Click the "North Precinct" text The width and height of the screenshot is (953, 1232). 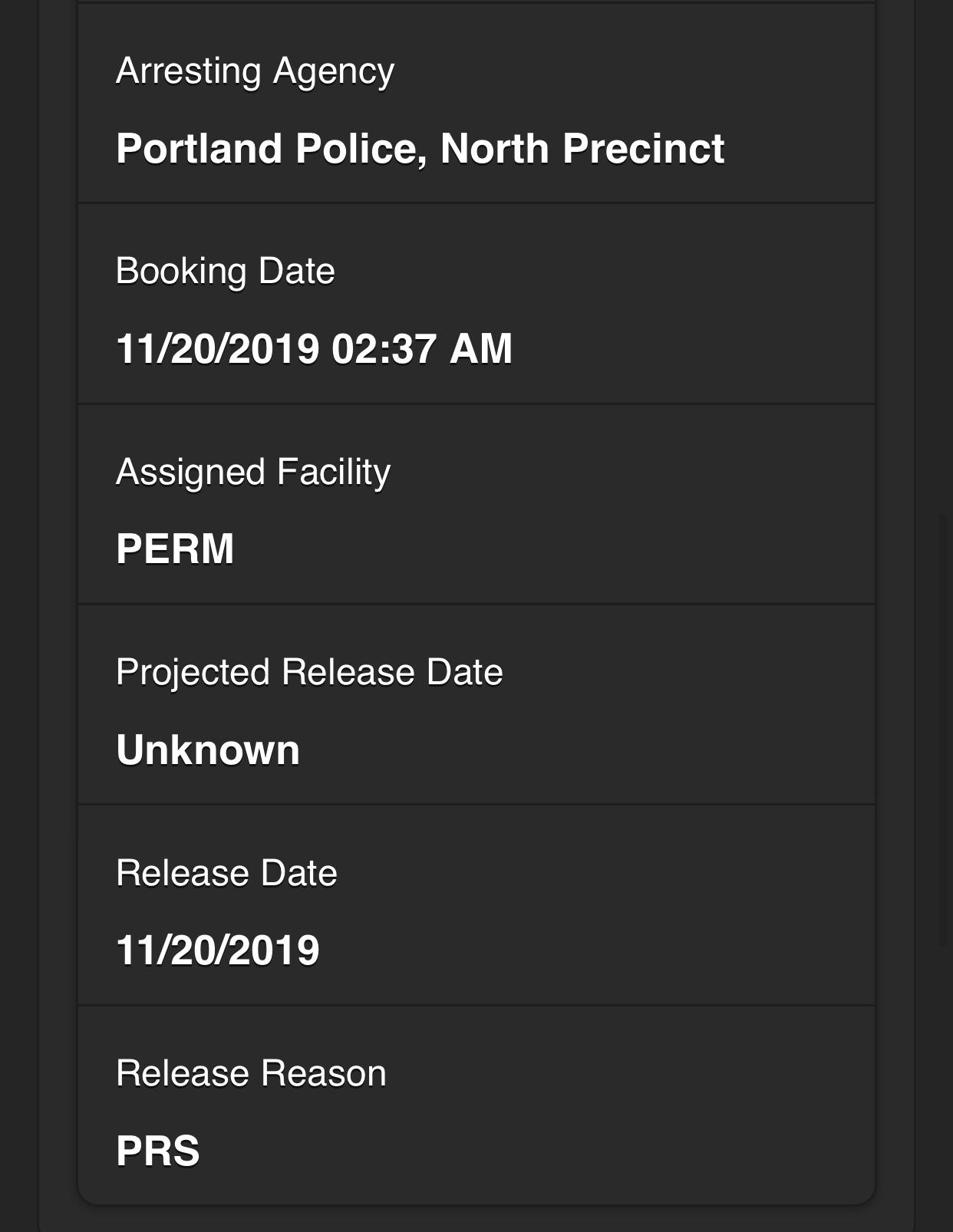[582, 148]
